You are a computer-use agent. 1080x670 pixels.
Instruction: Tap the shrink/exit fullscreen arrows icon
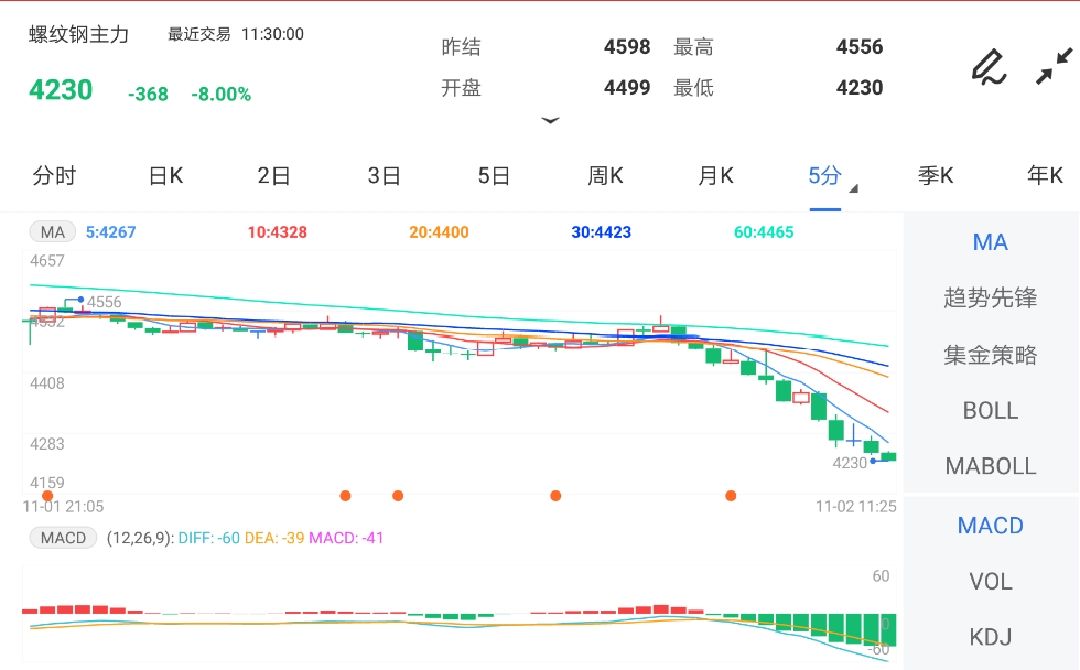(x=1054, y=66)
